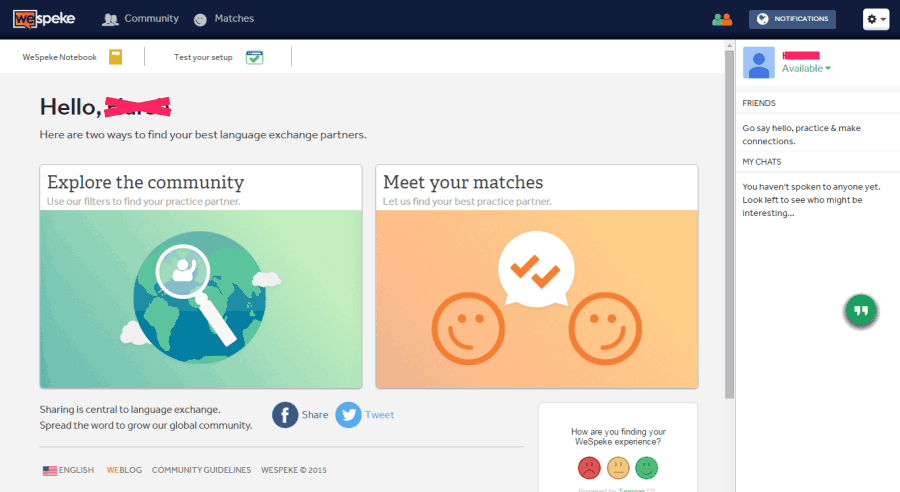The height and width of the screenshot is (492, 900).
Task: Click the Friends section header
Action: 759,103
